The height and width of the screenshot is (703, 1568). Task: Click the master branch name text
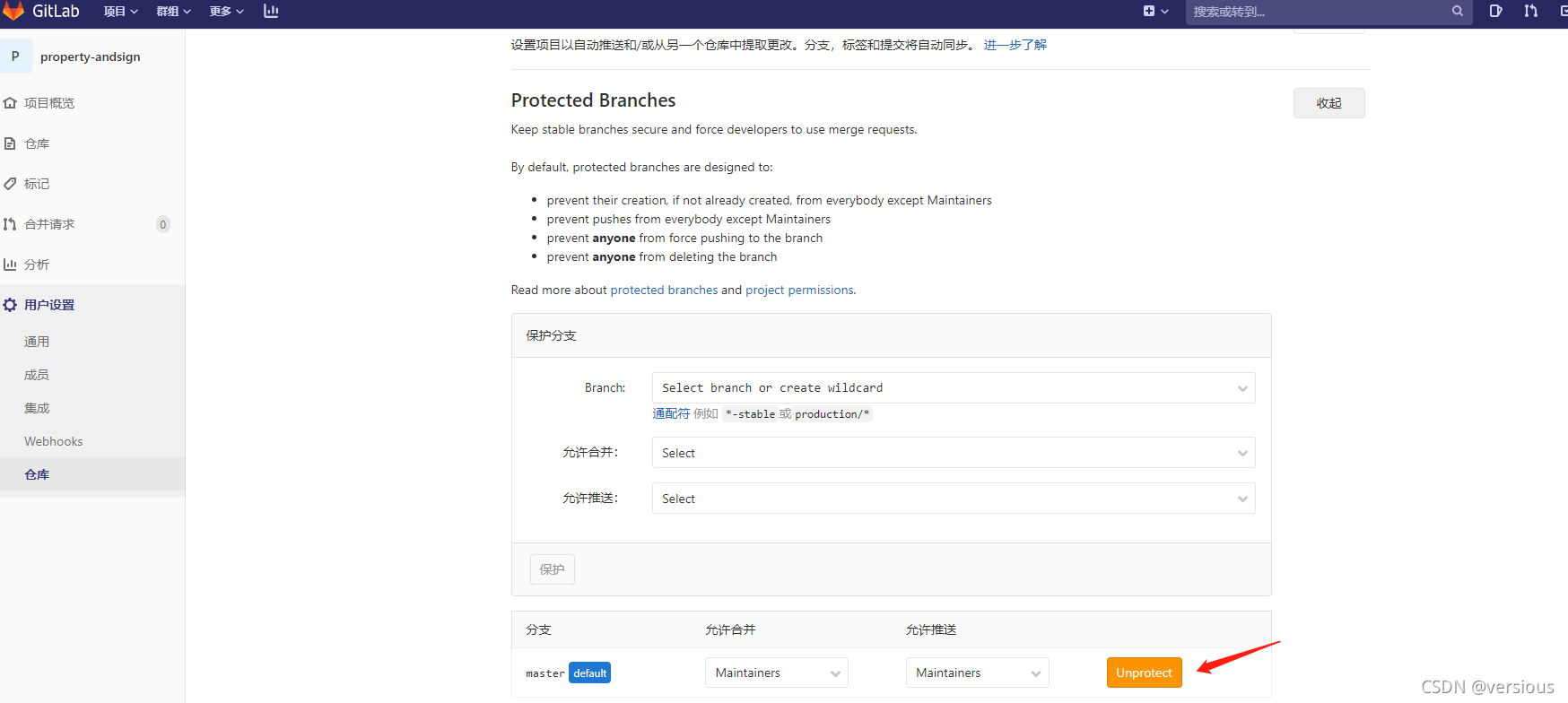point(545,673)
